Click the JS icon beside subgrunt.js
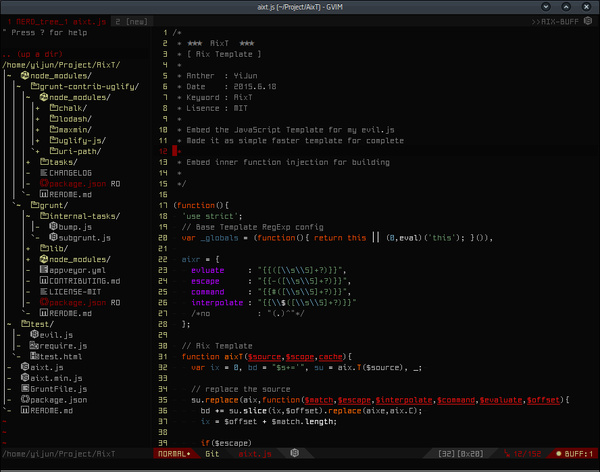Viewport: 600px width, 472px height. pyautogui.click(x=54, y=237)
